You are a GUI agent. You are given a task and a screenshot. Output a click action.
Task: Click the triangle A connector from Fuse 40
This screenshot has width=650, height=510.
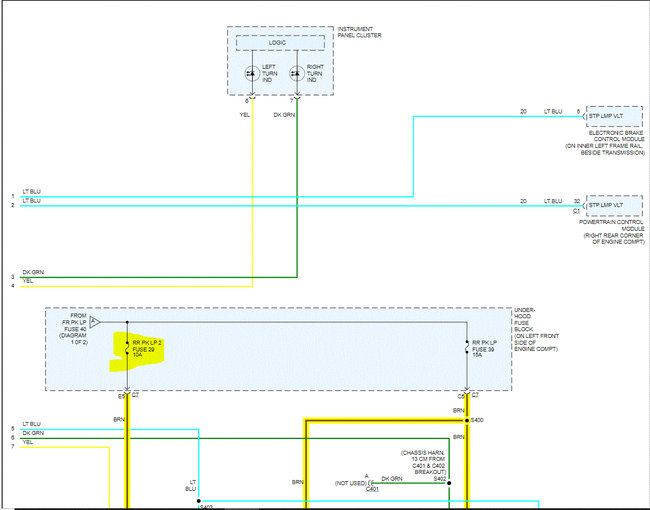[95, 322]
